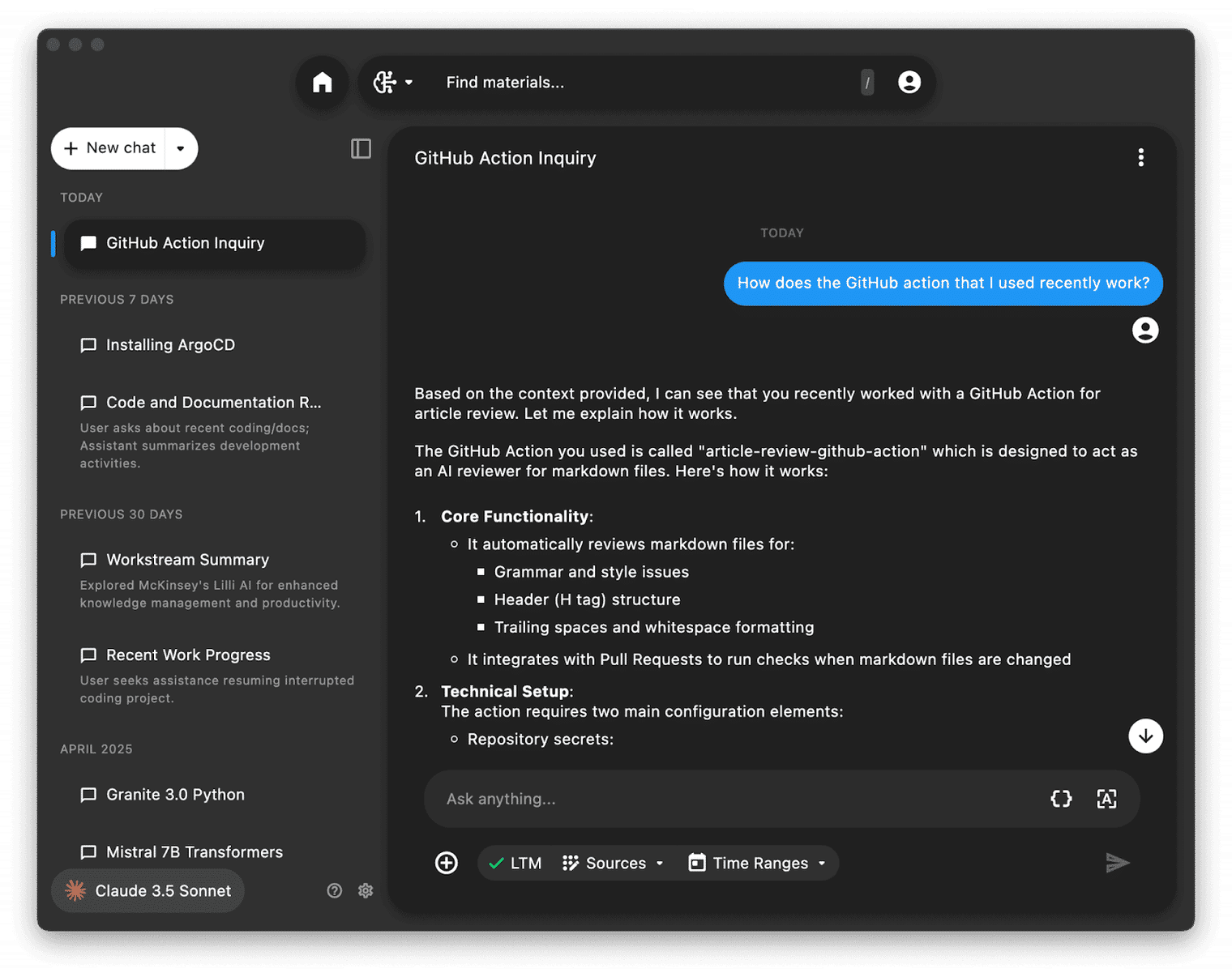Start a New chat
The width and height of the screenshot is (1232, 977).
click(109, 148)
